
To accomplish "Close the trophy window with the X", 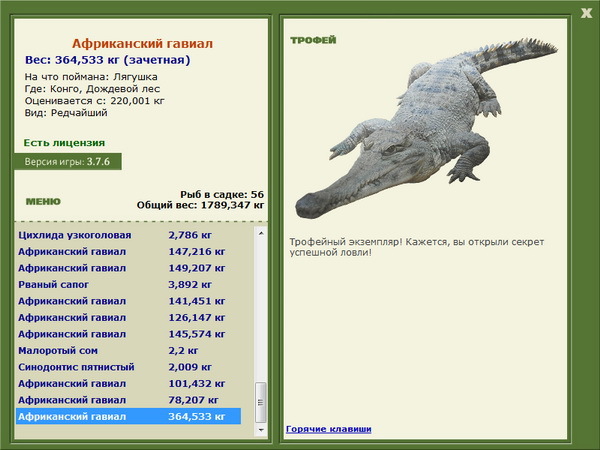I will pyautogui.click(x=586, y=13).
